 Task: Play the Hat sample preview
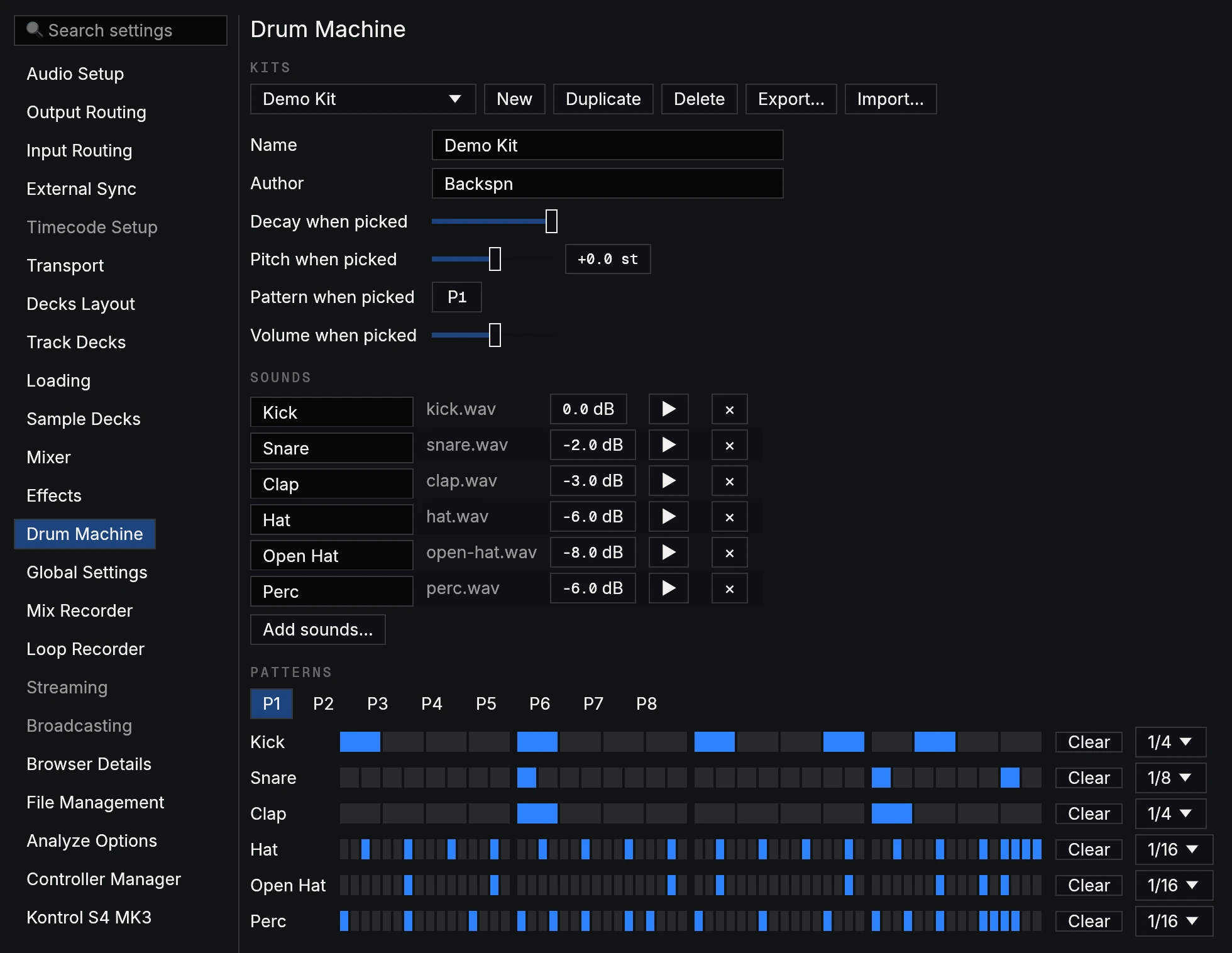coord(668,517)
